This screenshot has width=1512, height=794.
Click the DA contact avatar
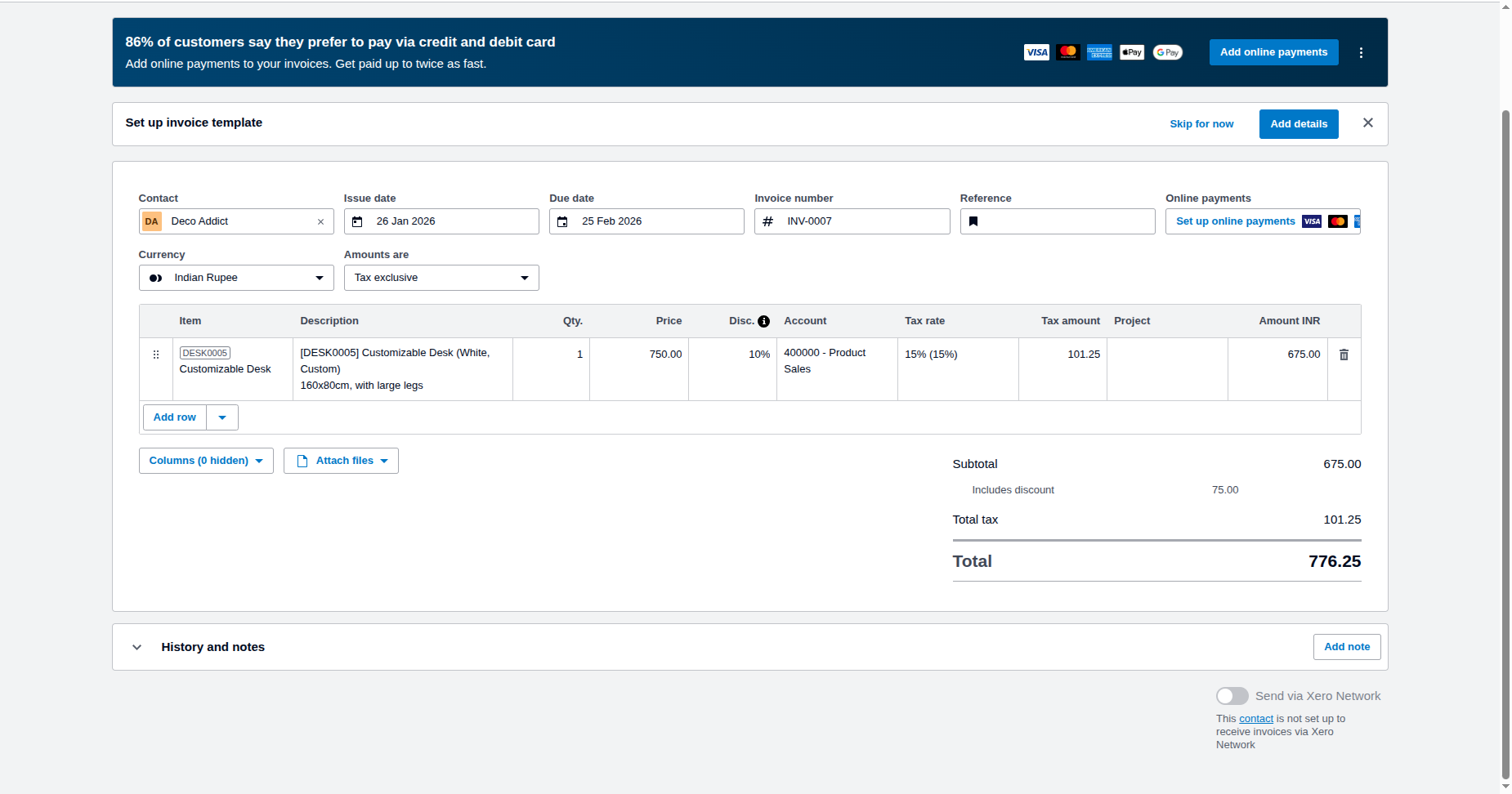tap(152, 221)
